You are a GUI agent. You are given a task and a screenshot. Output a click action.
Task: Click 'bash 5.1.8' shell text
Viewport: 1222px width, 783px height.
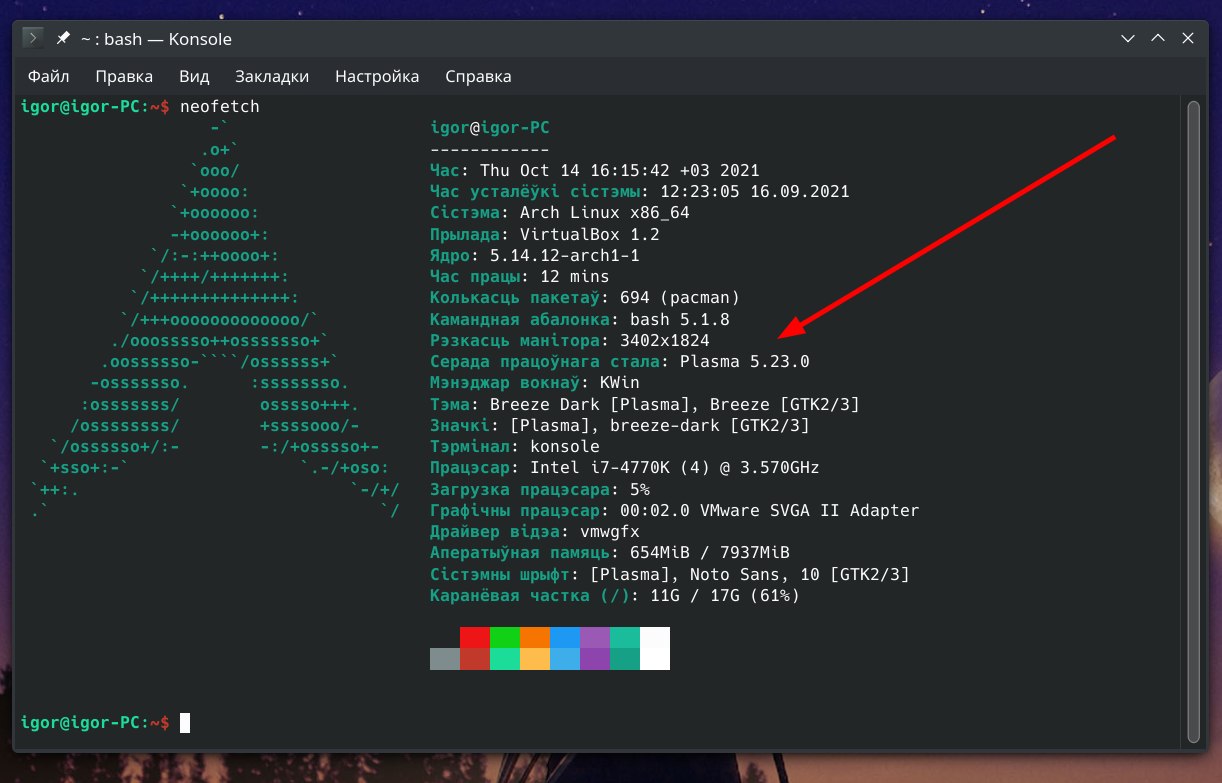click(x=680, y=319)
